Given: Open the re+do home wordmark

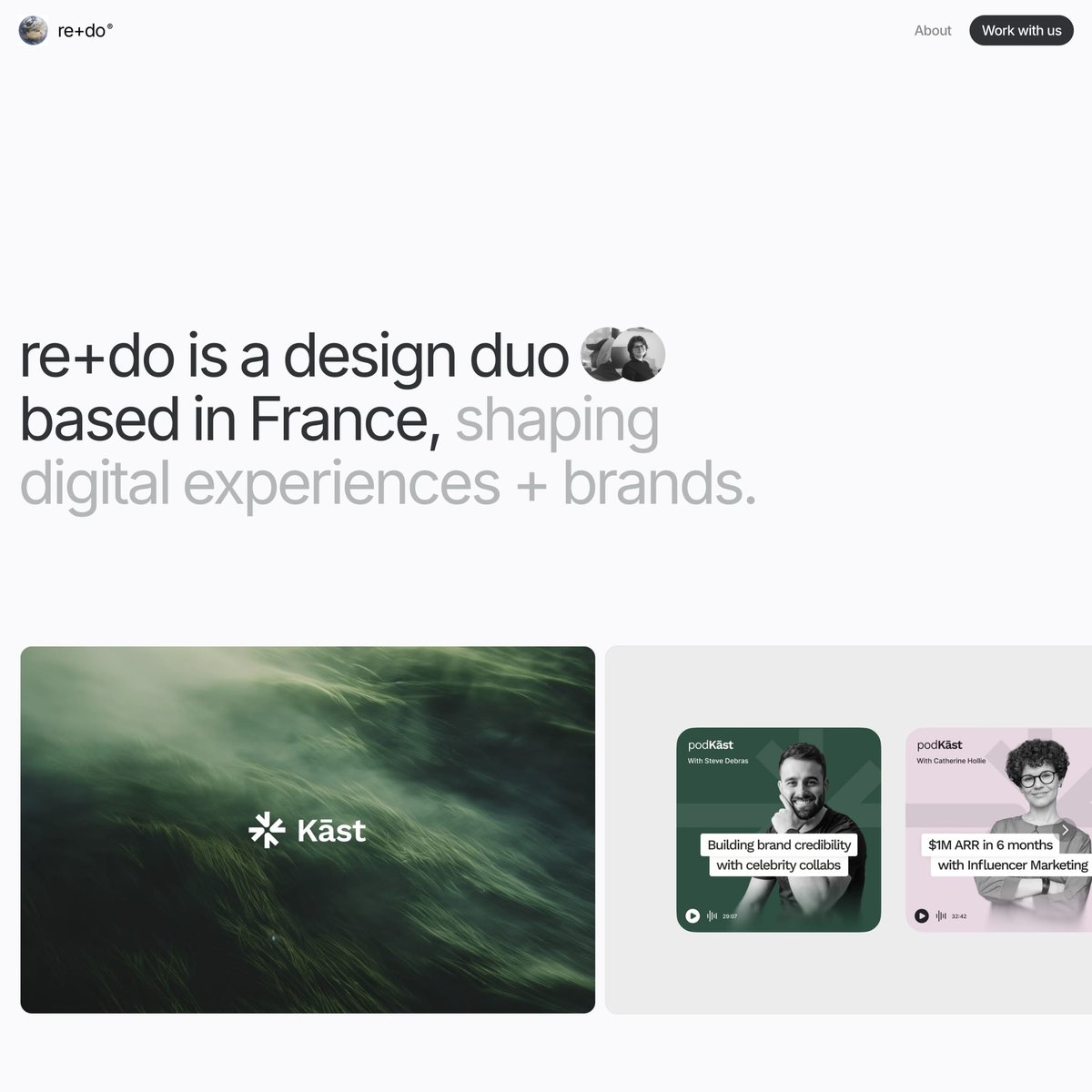Looking at the screenshot, I should pyautogui.click(x=85, y=30).
